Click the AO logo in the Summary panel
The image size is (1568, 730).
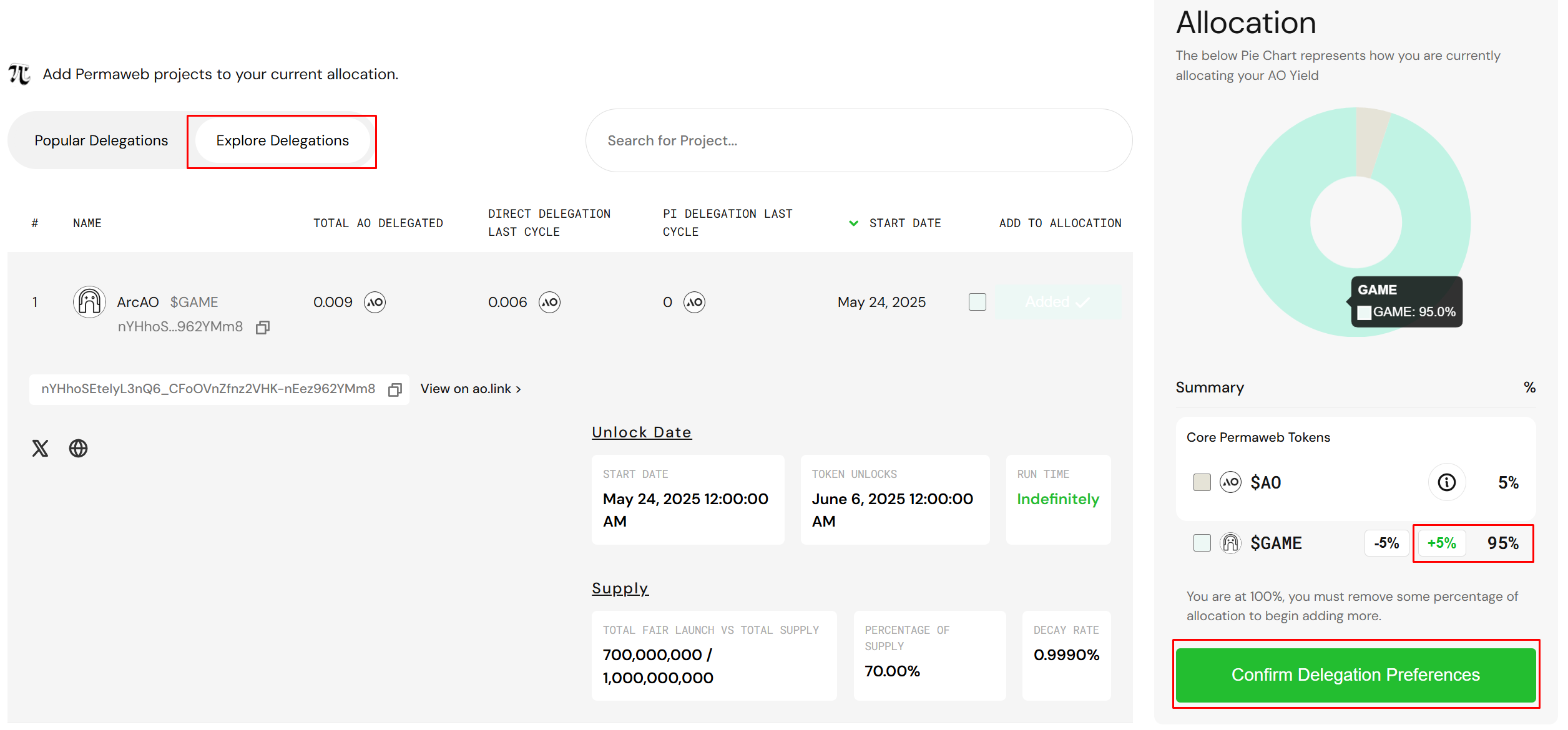coord(1230,482)
